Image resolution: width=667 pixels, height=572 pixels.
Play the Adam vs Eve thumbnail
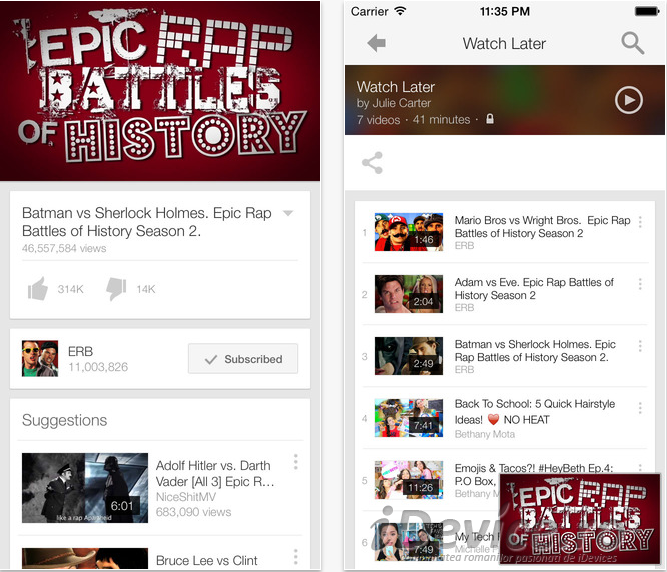tap(409, 294)
